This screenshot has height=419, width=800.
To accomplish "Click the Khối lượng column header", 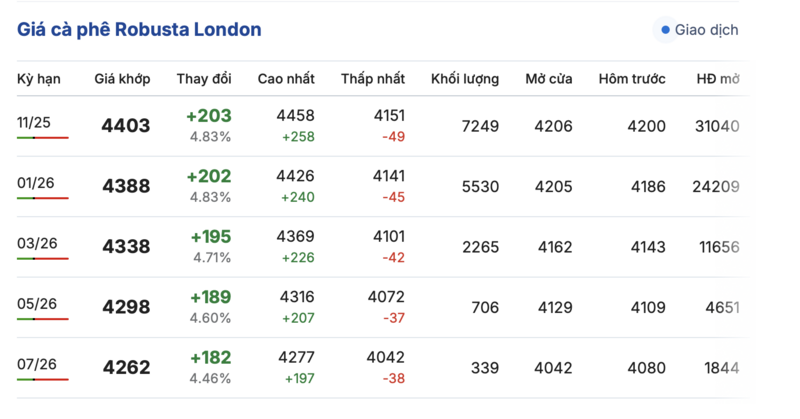I will (x=465, y=79).
